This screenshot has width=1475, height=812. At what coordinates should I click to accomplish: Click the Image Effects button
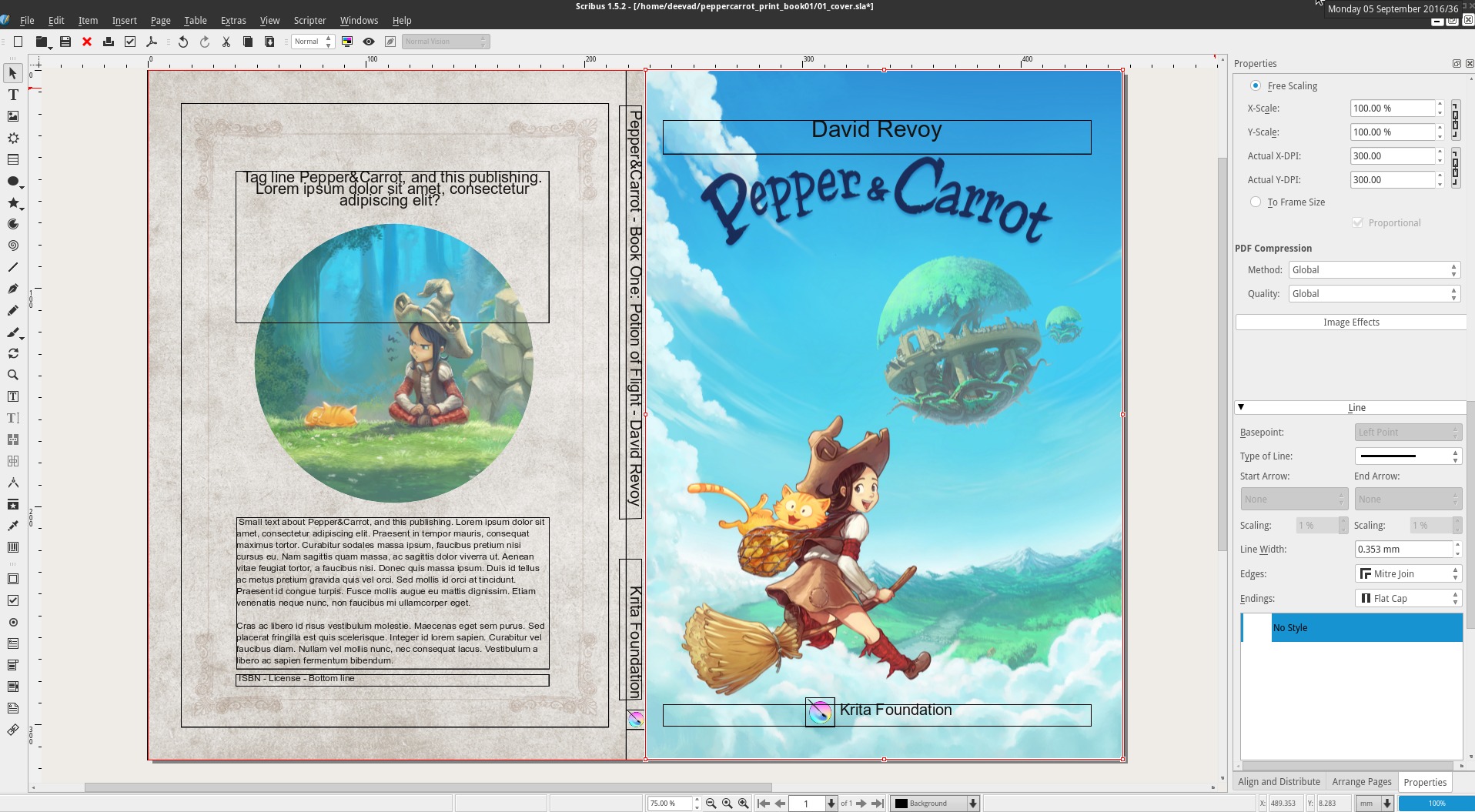pos(1351,322)
